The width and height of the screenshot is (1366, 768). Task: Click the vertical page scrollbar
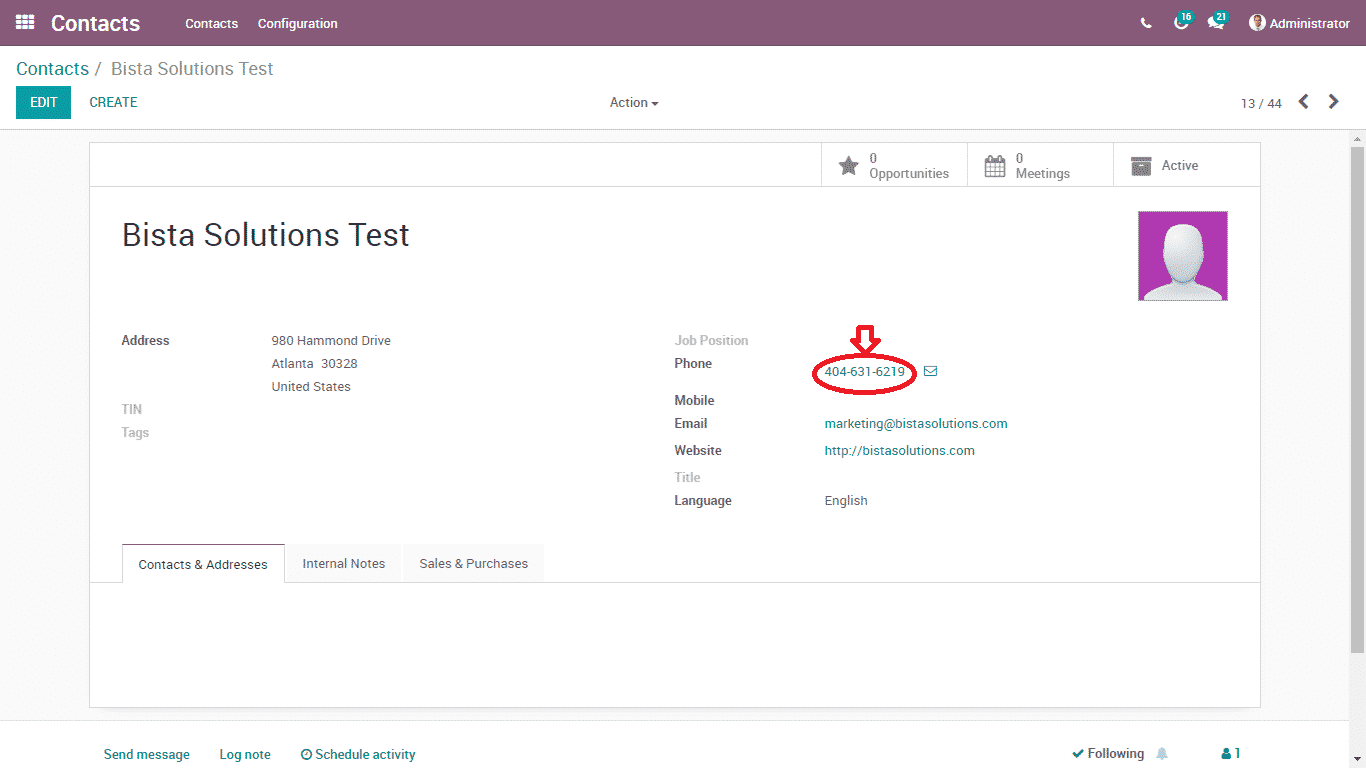click(x=1357, y=400)
